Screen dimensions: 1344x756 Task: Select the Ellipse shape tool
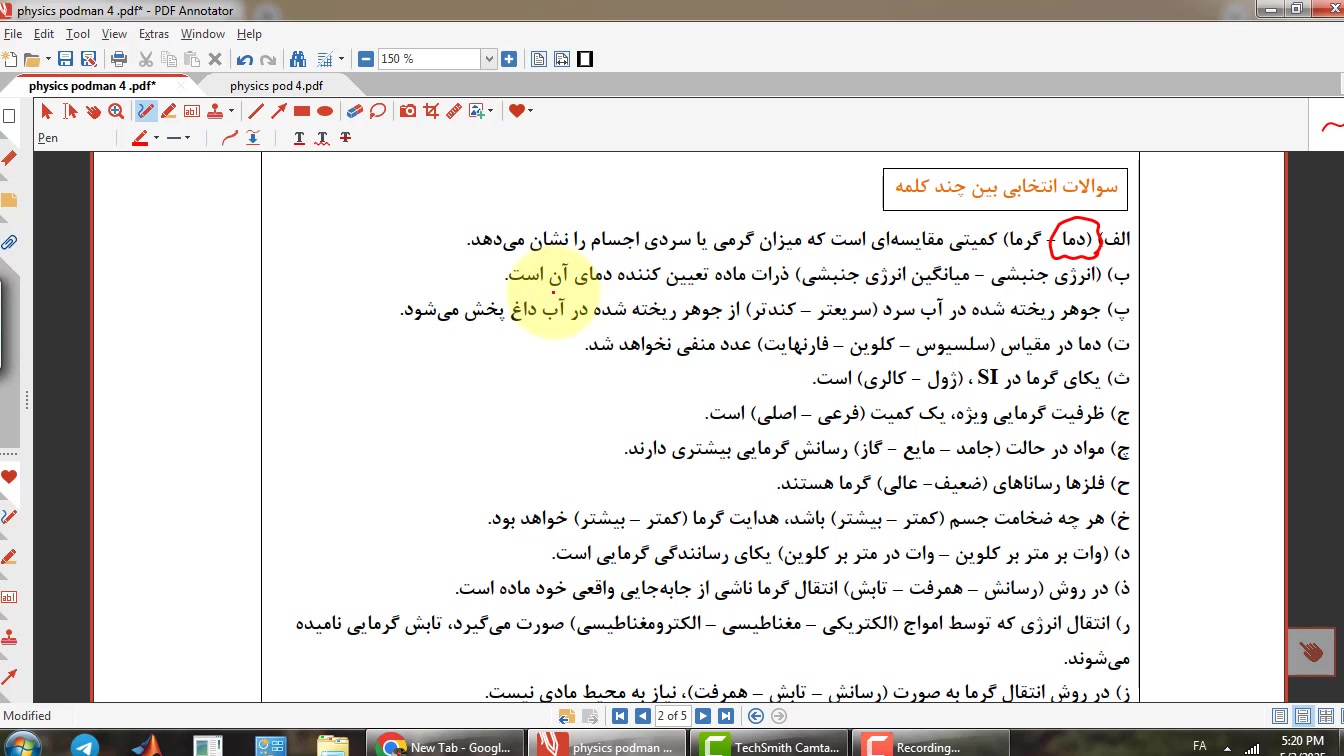point(325,111)
